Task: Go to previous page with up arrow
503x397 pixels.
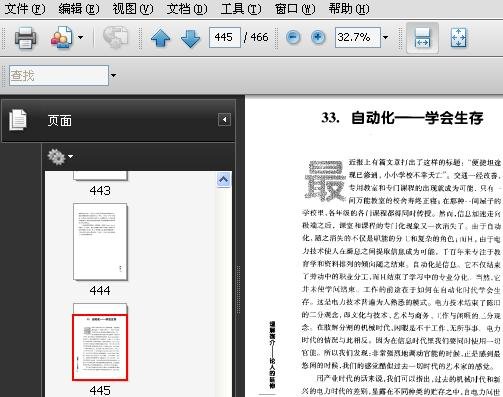Action: tap(160, 38)
